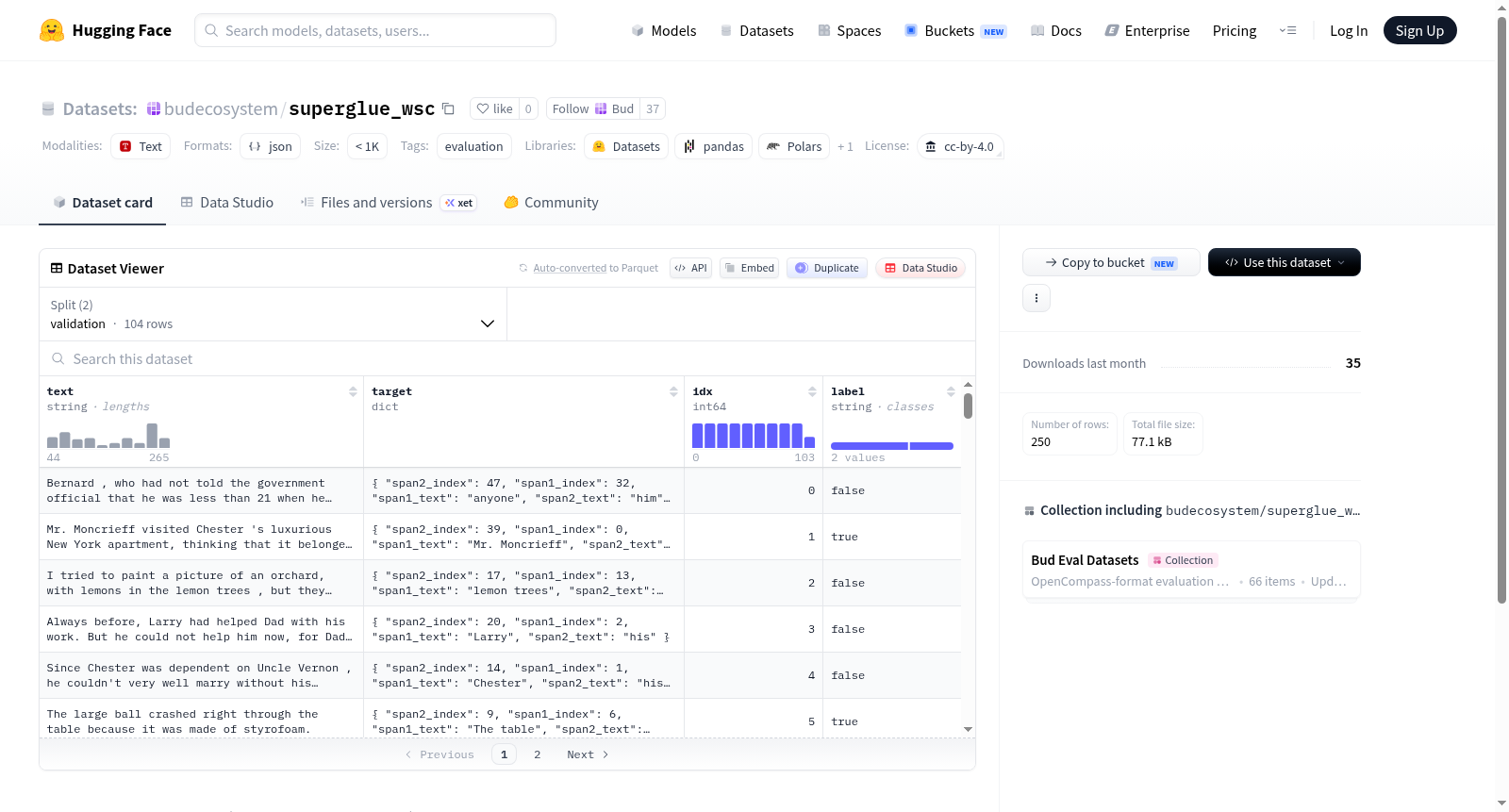Click the magnifier icon in dataset search

click(58, 358)
